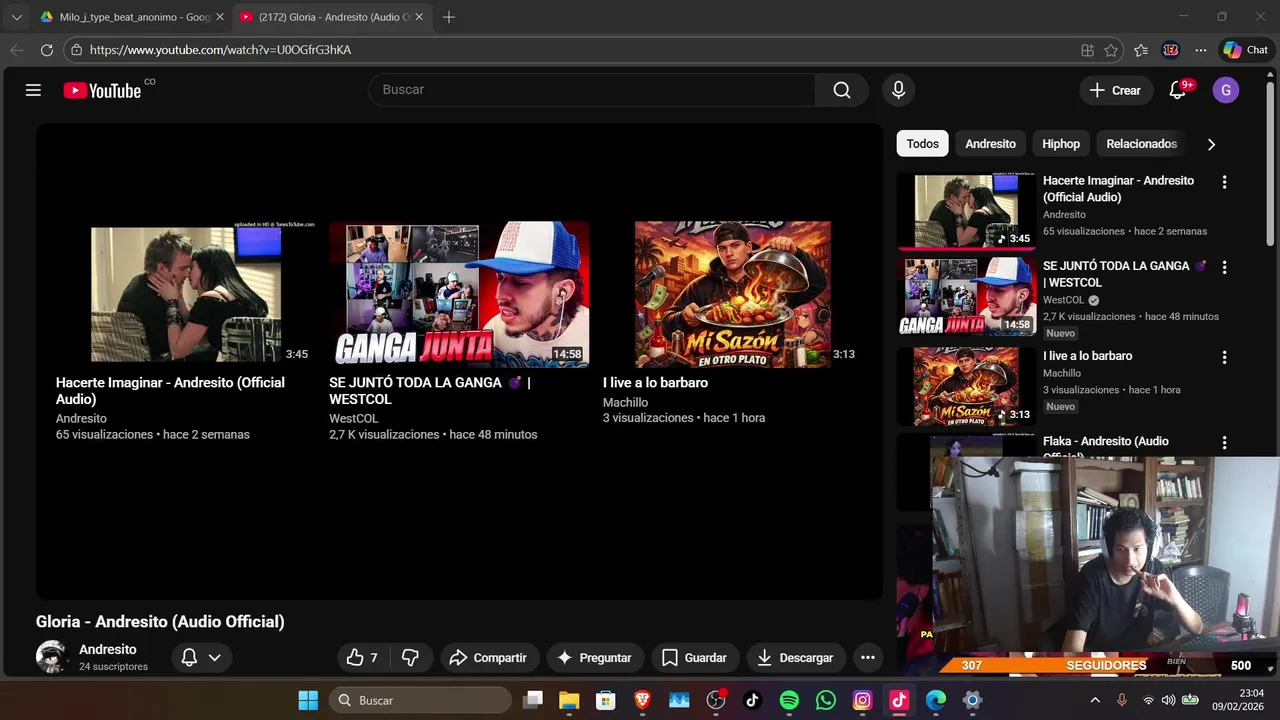Open the Hacerte Imaginar sidebar thumbnail

click(966, 210)
